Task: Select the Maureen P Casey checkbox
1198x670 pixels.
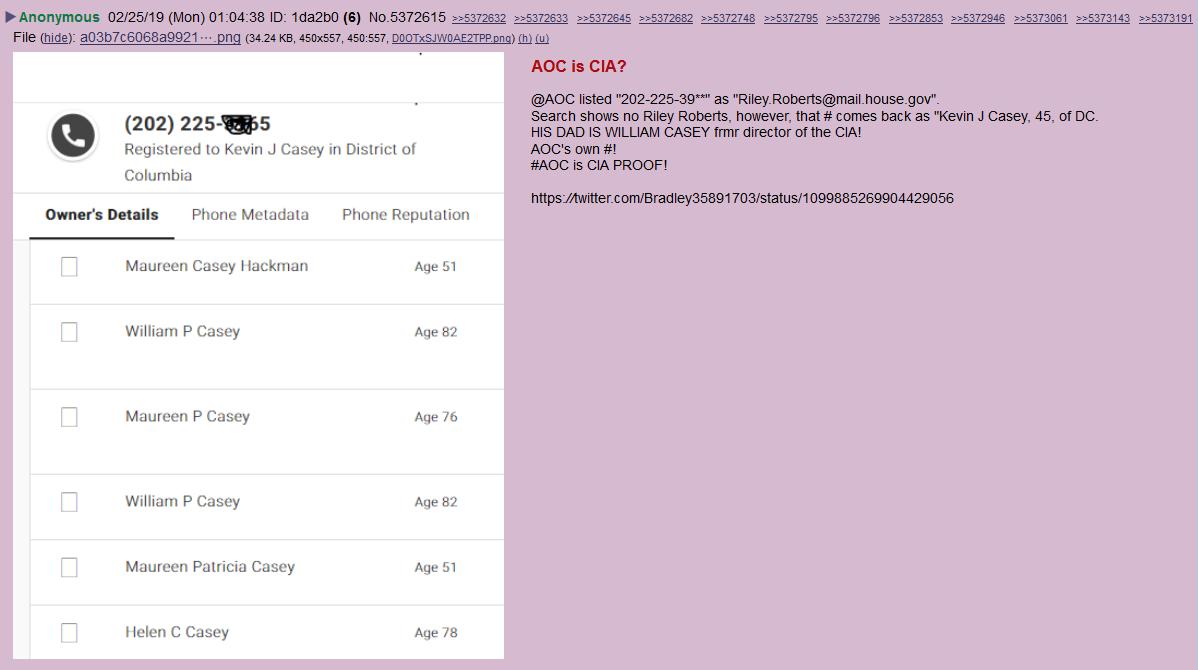Action: pos(69,417)
